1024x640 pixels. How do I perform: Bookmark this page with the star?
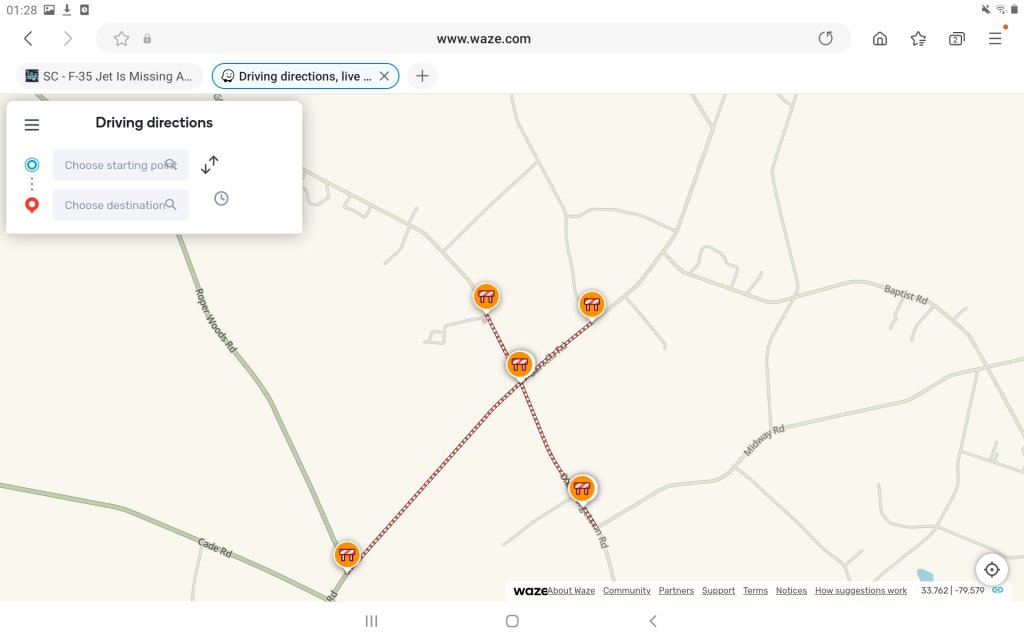coord(121,39)
